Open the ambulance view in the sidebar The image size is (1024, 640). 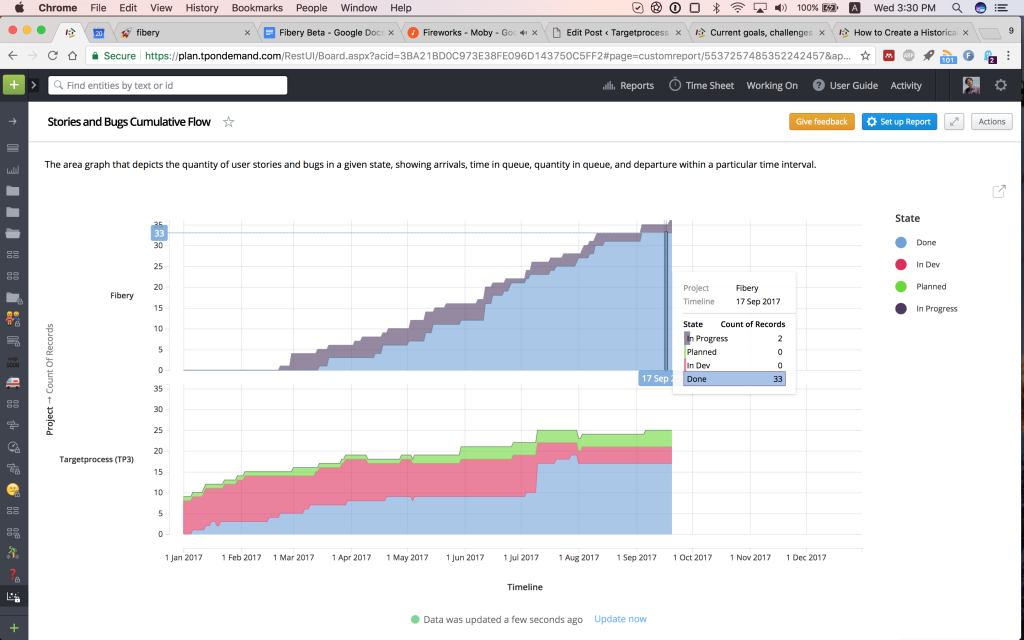coord(12,383)
